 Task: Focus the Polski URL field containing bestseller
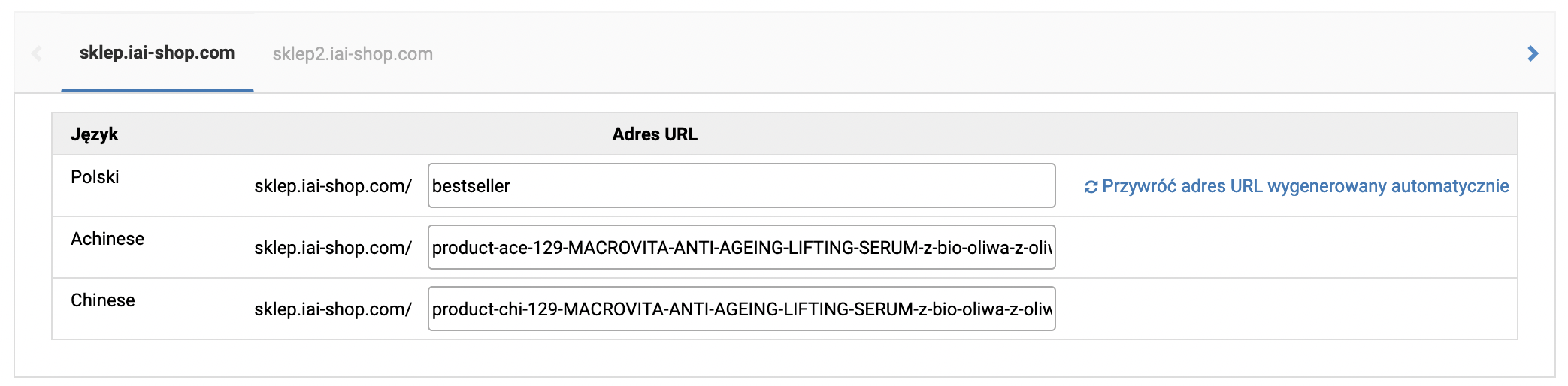742,185
